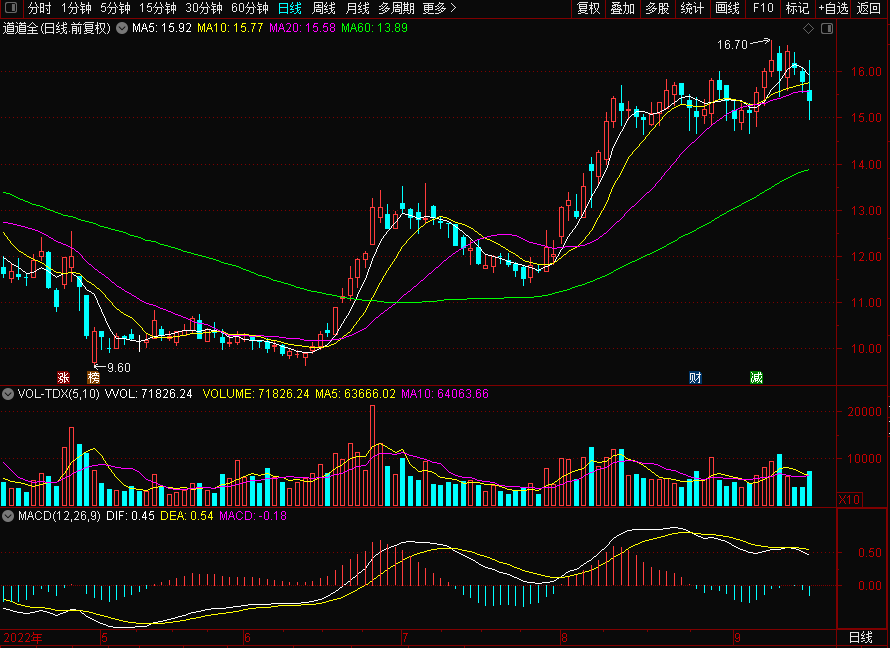Expand the main chart MA indicator dropdown
The image size is (890, 648).
point(123,28)
